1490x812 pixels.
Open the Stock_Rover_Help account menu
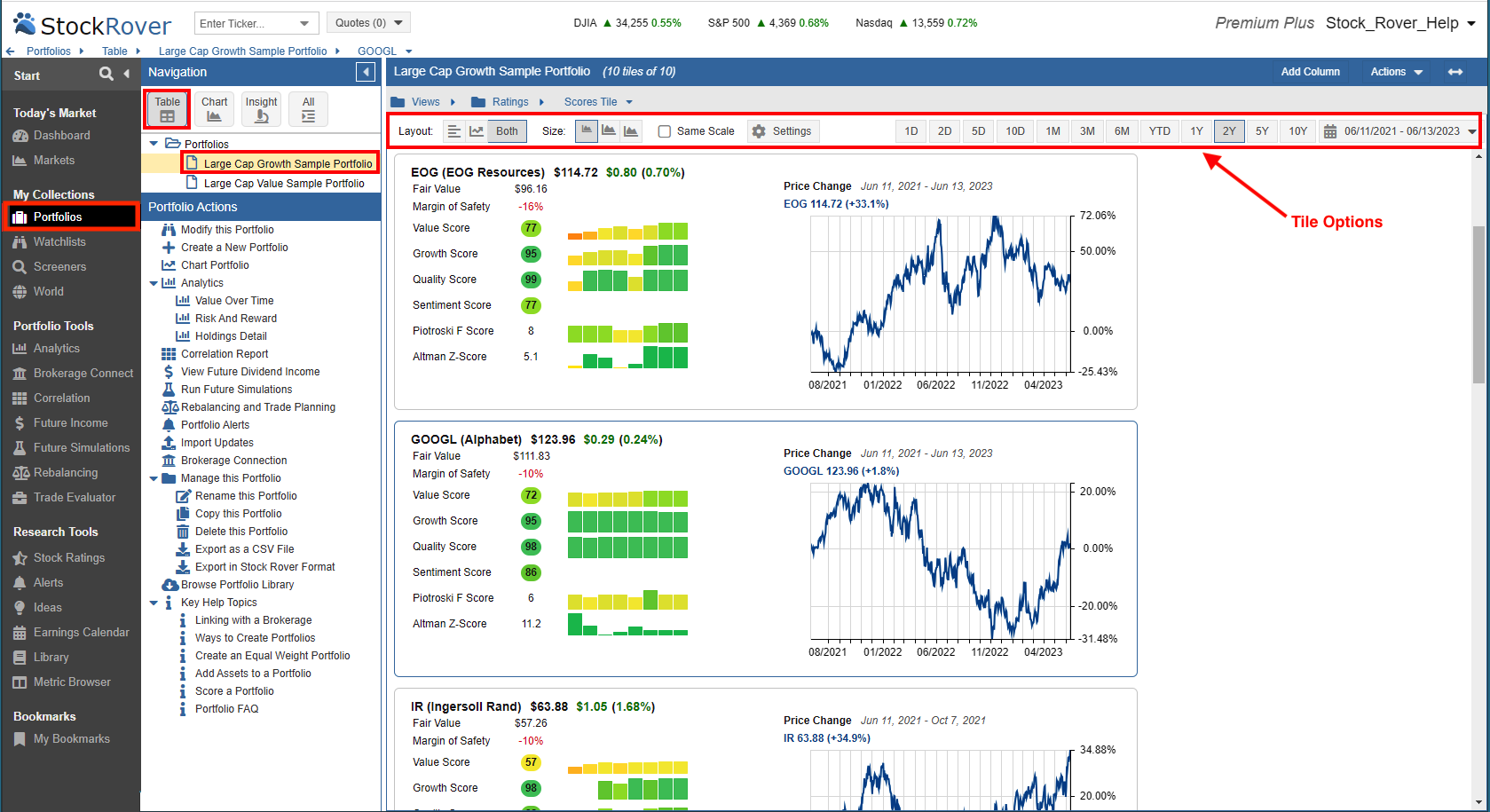(1400, 23)
